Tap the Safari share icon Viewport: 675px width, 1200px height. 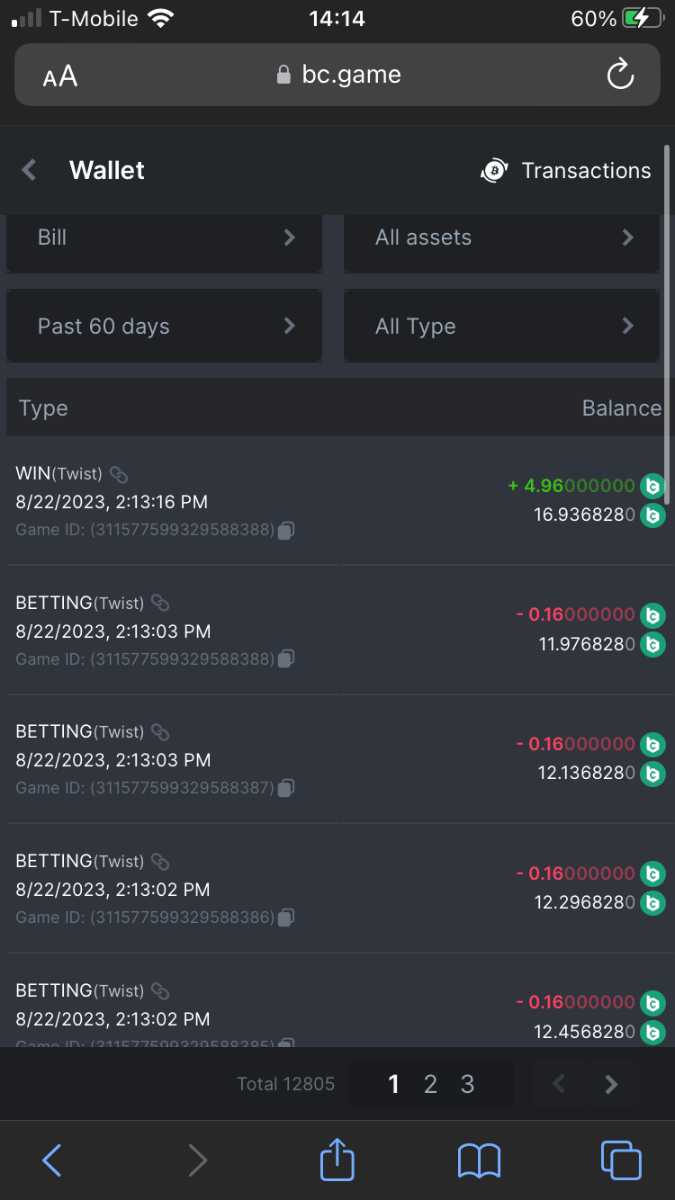337,1160
